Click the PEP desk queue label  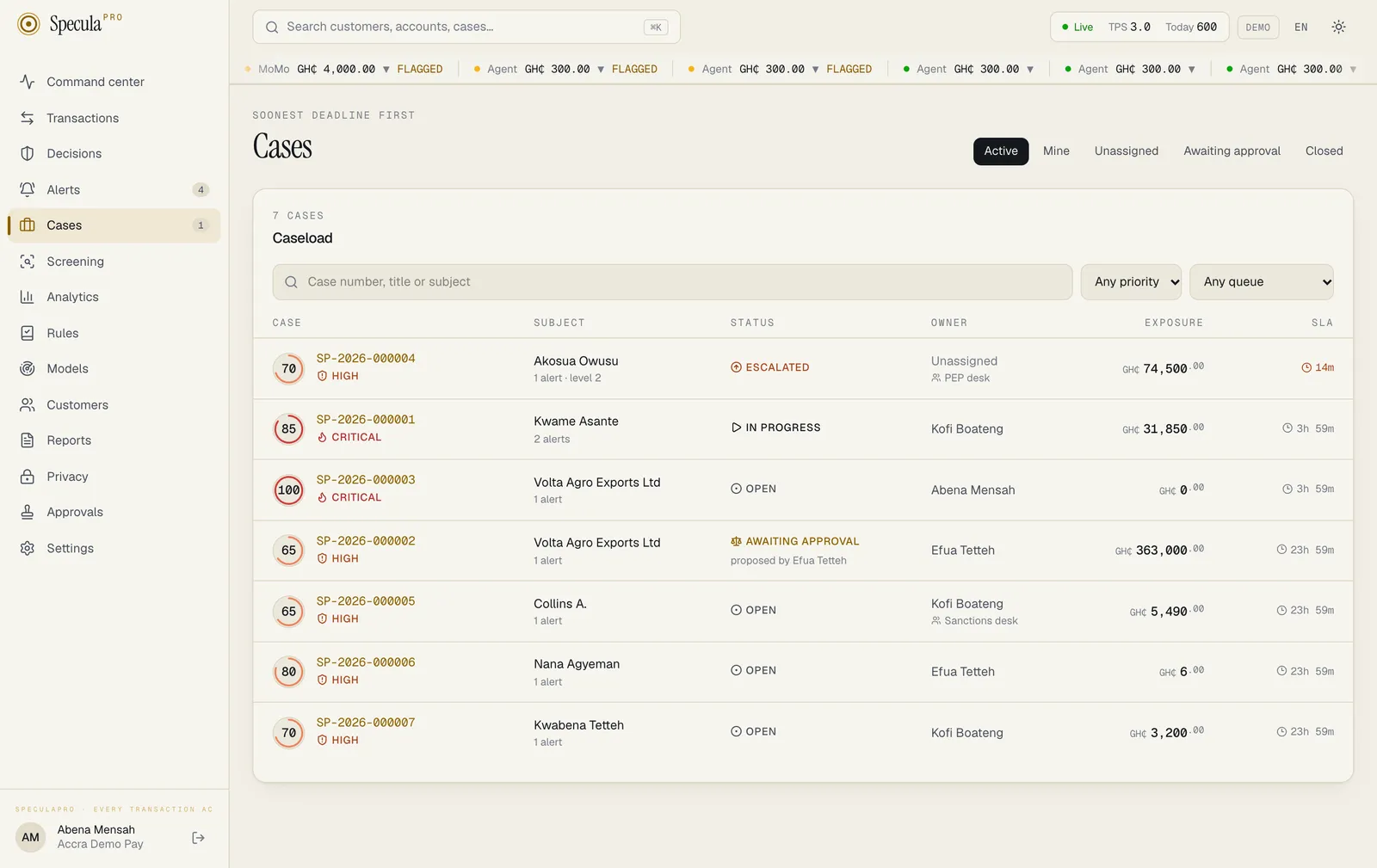(x=960, y=379)
